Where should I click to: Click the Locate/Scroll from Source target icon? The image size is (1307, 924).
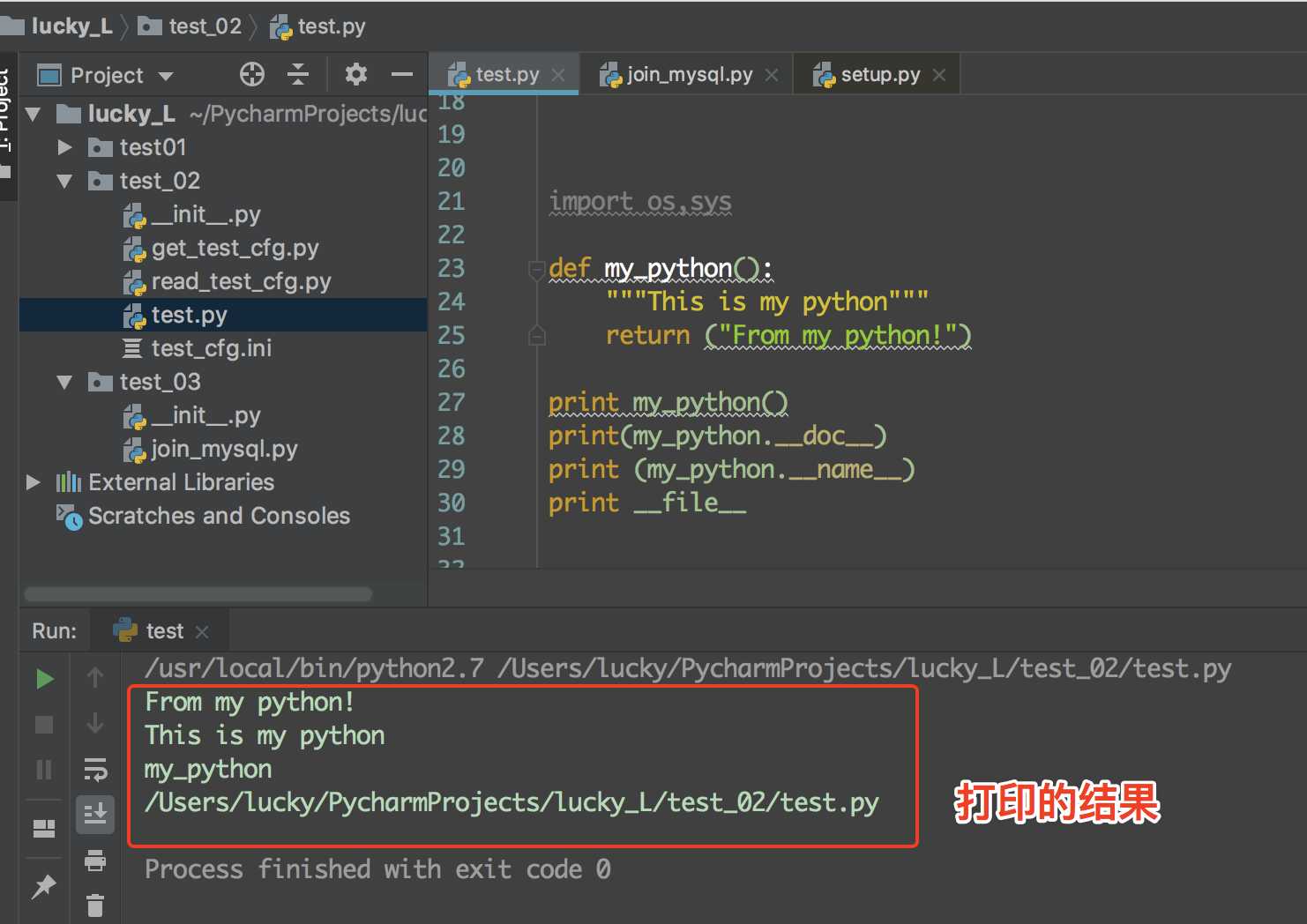pyautogui.click(x=252, y=75)
